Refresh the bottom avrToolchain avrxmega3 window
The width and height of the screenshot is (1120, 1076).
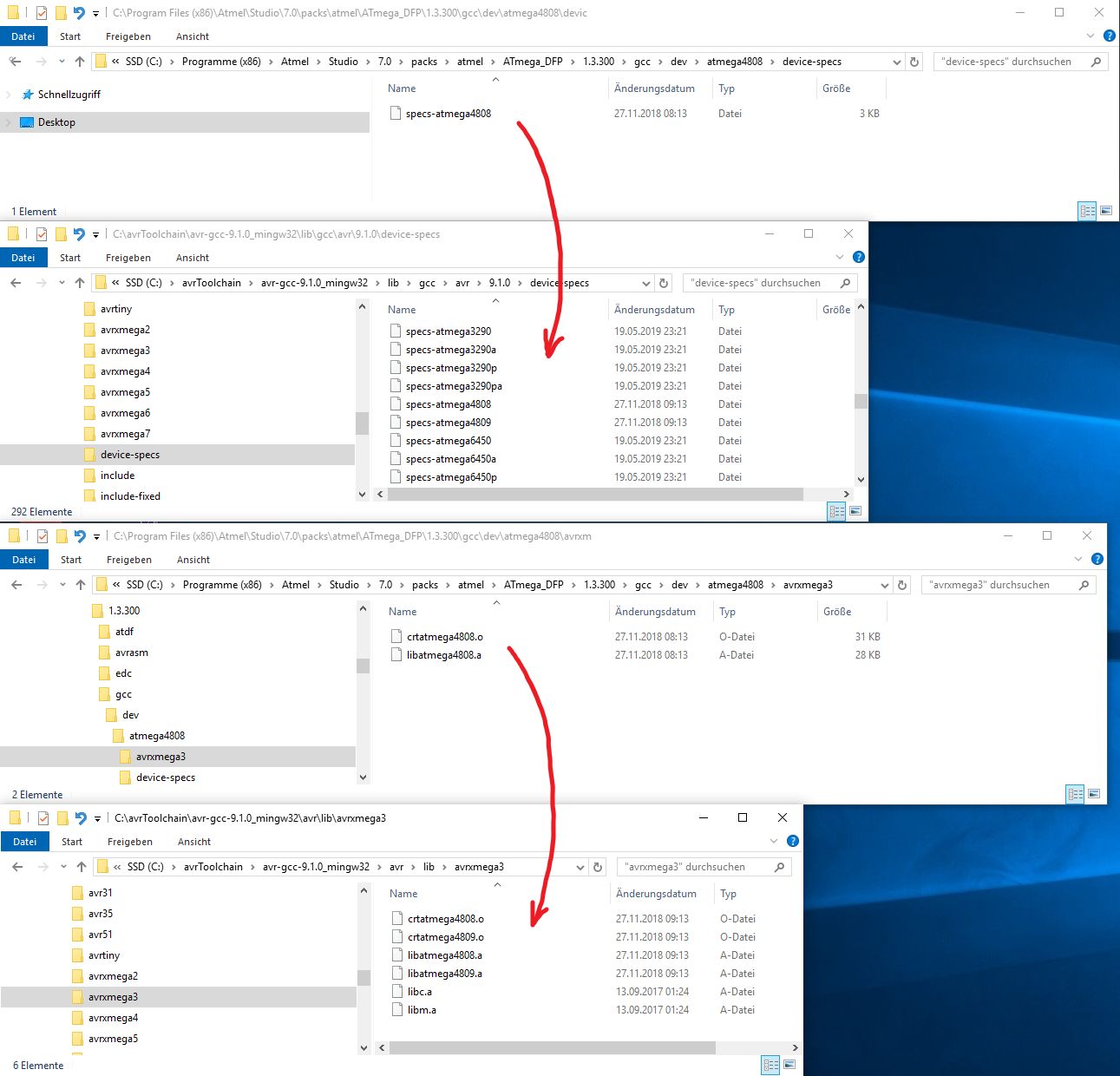[598, 867]
